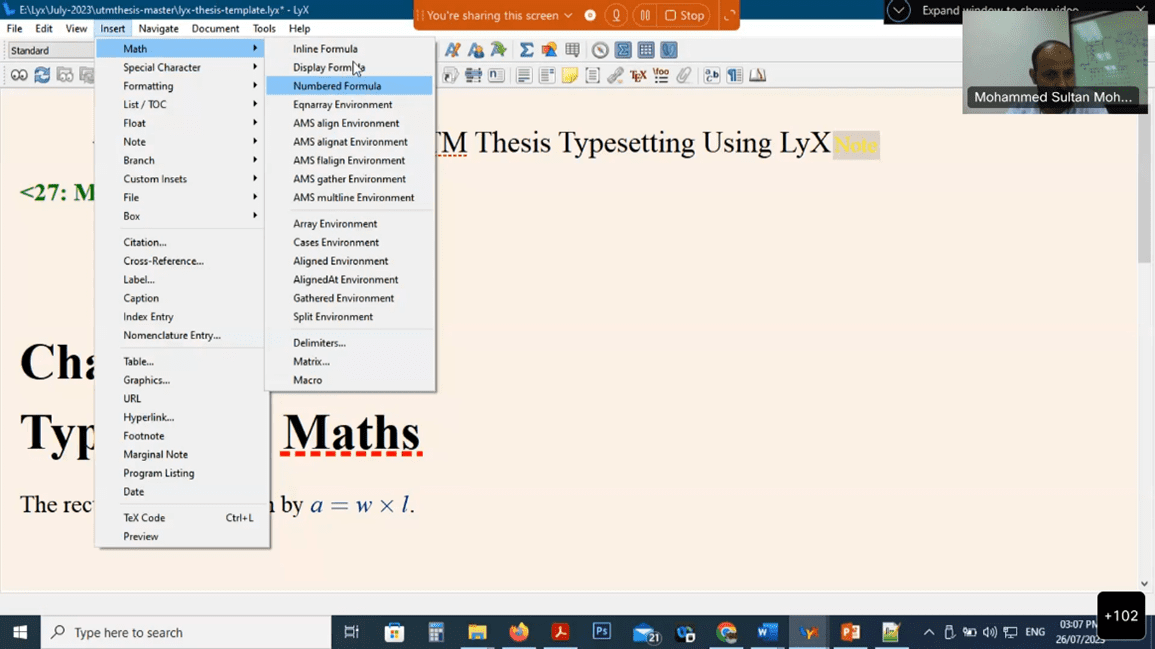Open the Standard paragraph style dropdown

coord(48,49)
